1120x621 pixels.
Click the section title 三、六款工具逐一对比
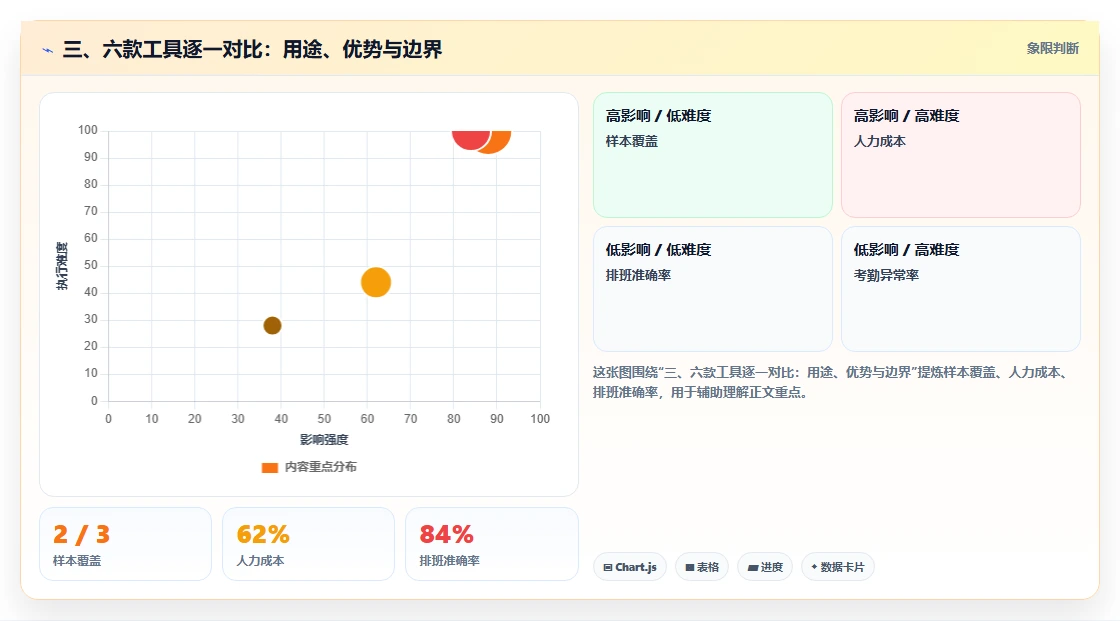point(252,49)
